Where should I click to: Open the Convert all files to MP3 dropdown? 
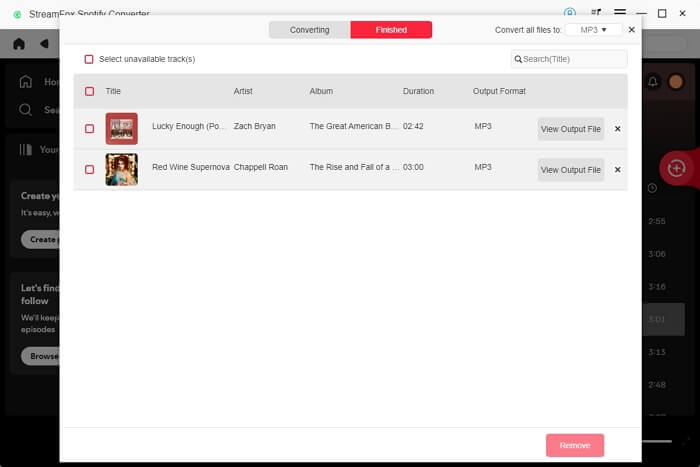[x=593, y=30]
